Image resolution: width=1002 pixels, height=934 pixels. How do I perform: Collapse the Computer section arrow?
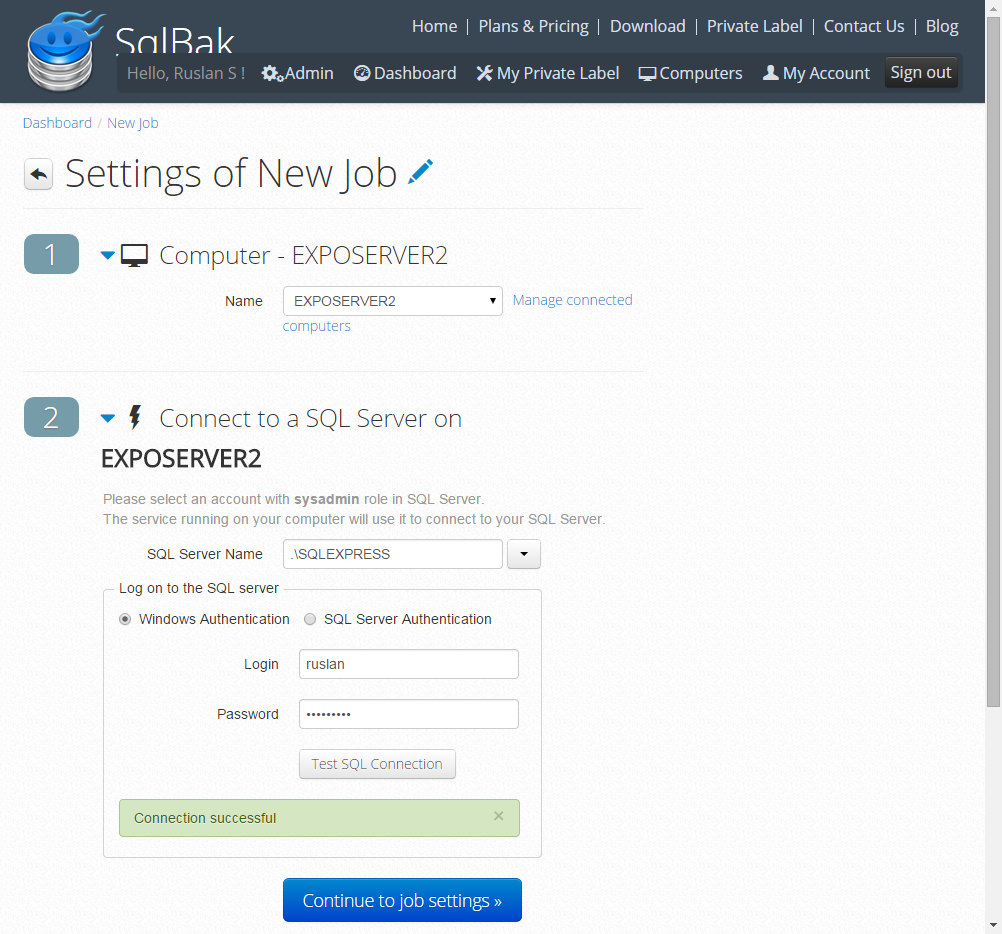[x=108, y=255]
